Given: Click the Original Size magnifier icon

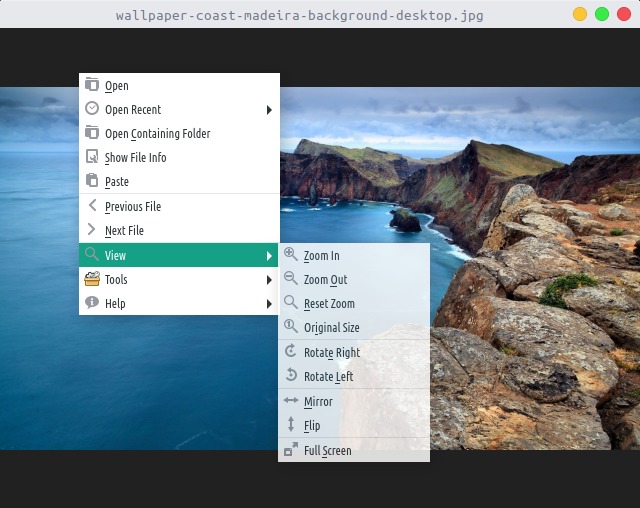Looking at the screenshot, I should coord(291,326).
